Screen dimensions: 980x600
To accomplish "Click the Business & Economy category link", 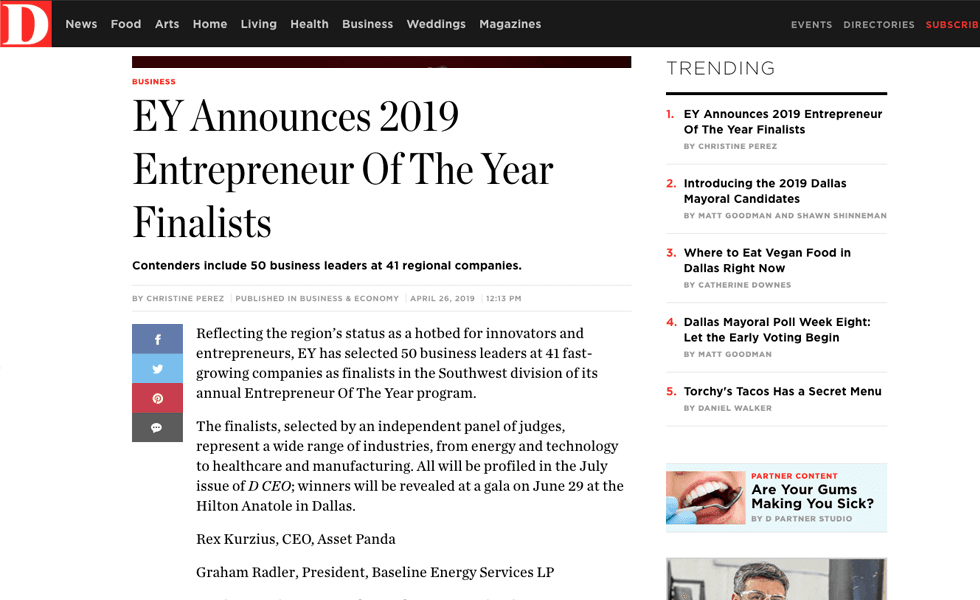I will (x=349, y=298).
